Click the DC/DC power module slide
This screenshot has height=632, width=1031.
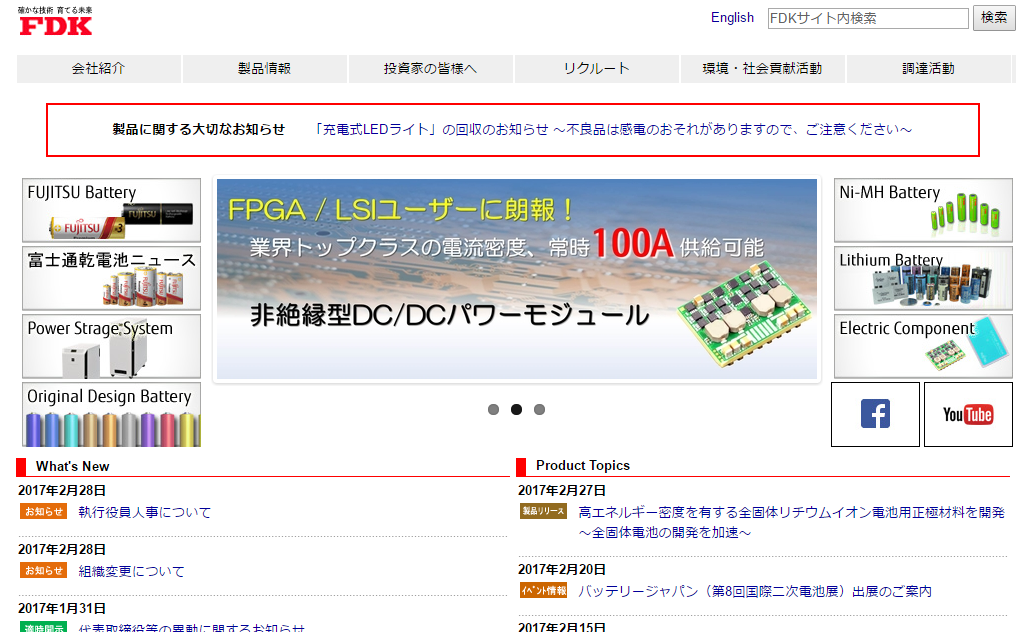[x=517, y=280]
